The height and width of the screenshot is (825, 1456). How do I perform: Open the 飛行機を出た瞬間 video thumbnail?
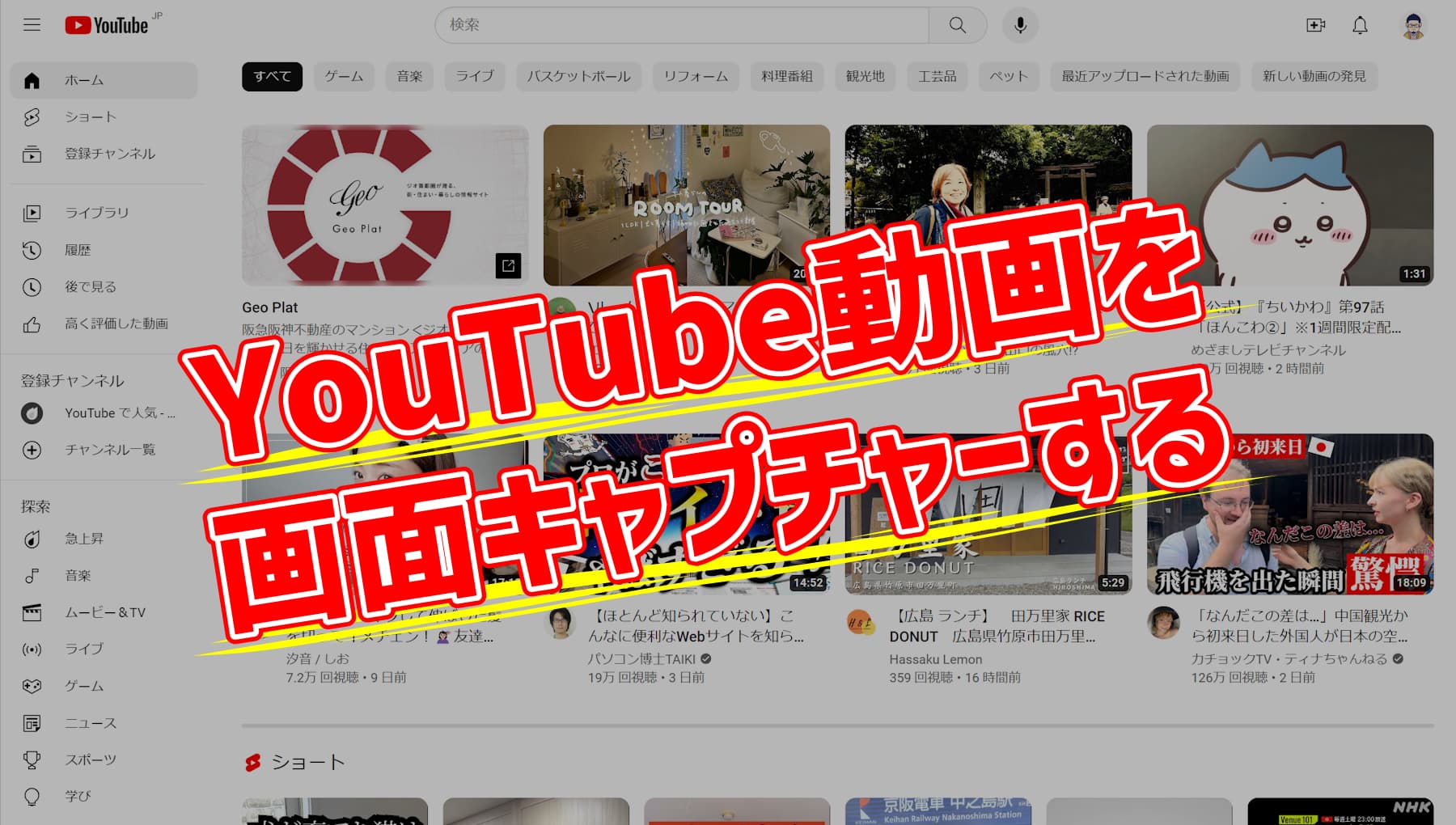coord(1290,514)
